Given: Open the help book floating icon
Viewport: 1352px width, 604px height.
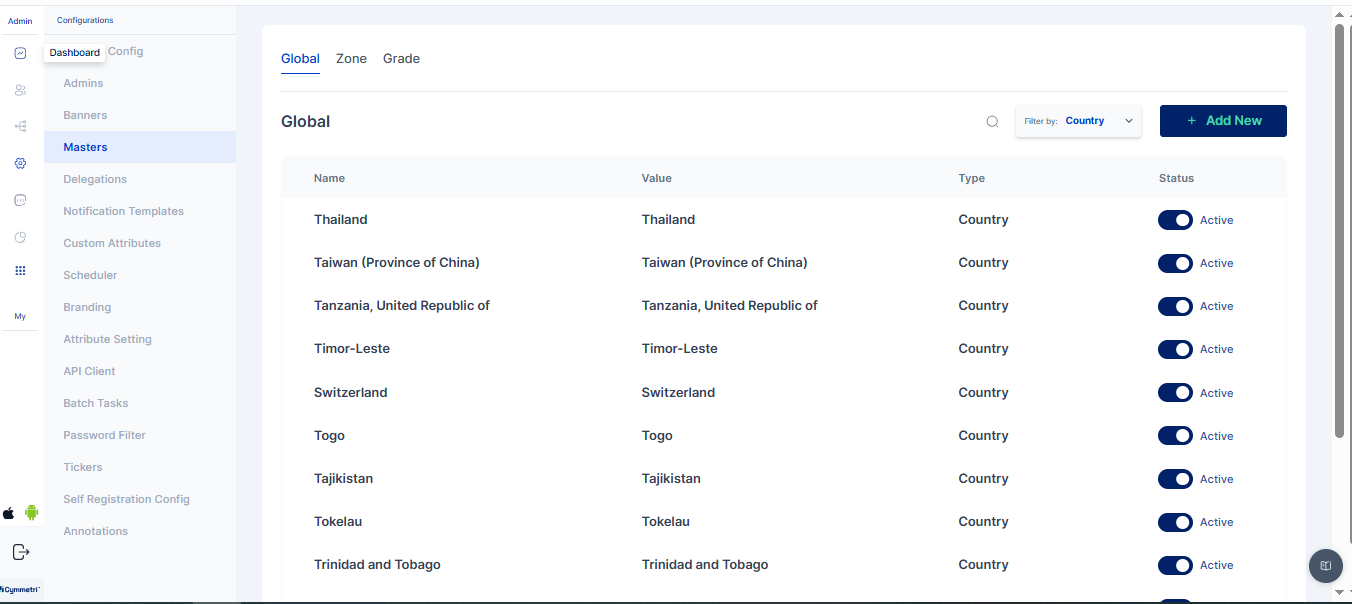Looking at the screenshot, I should (1325, 566).
